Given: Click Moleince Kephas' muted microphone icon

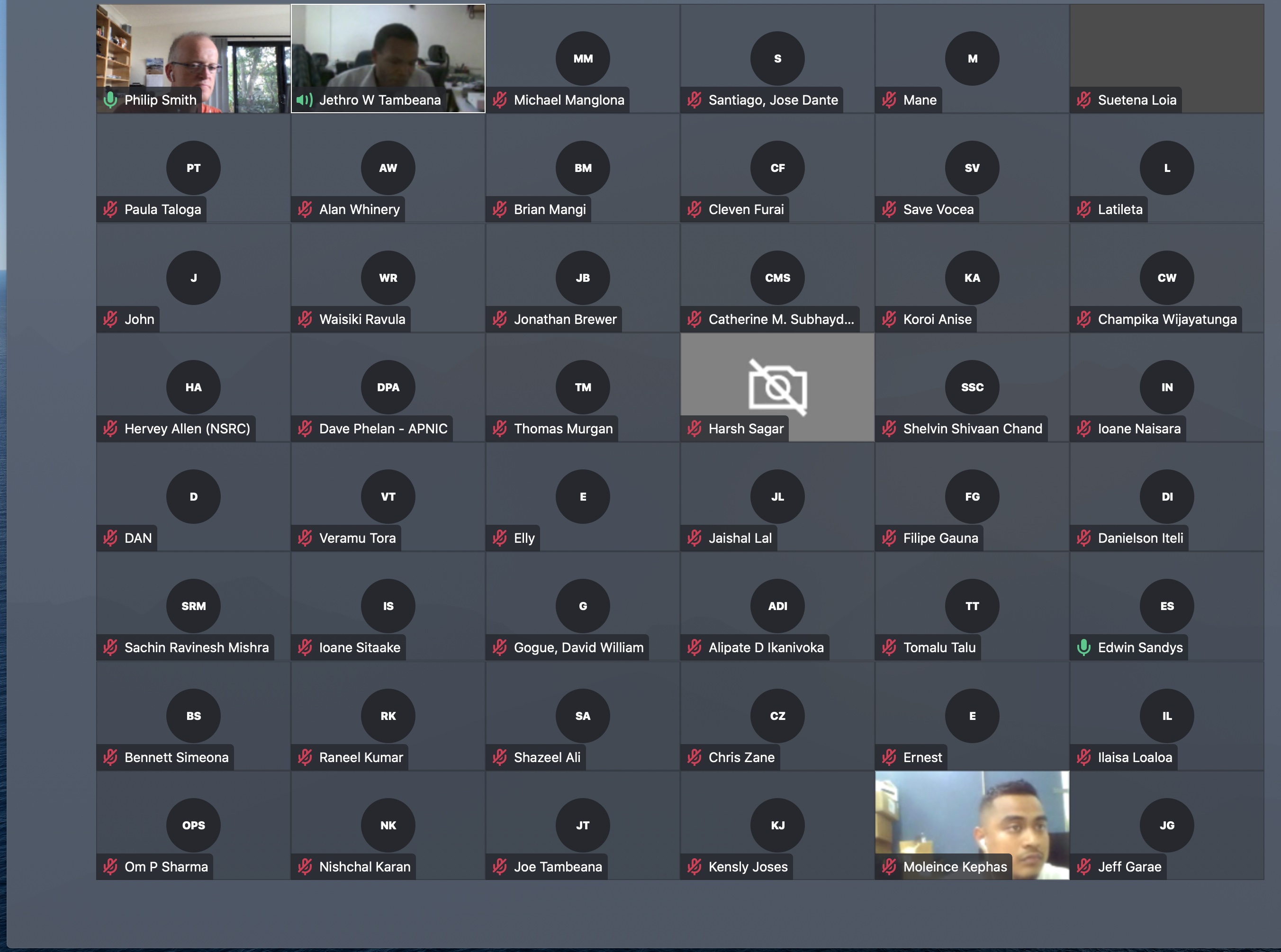Looking at the screenshot, I should point(889,866).
